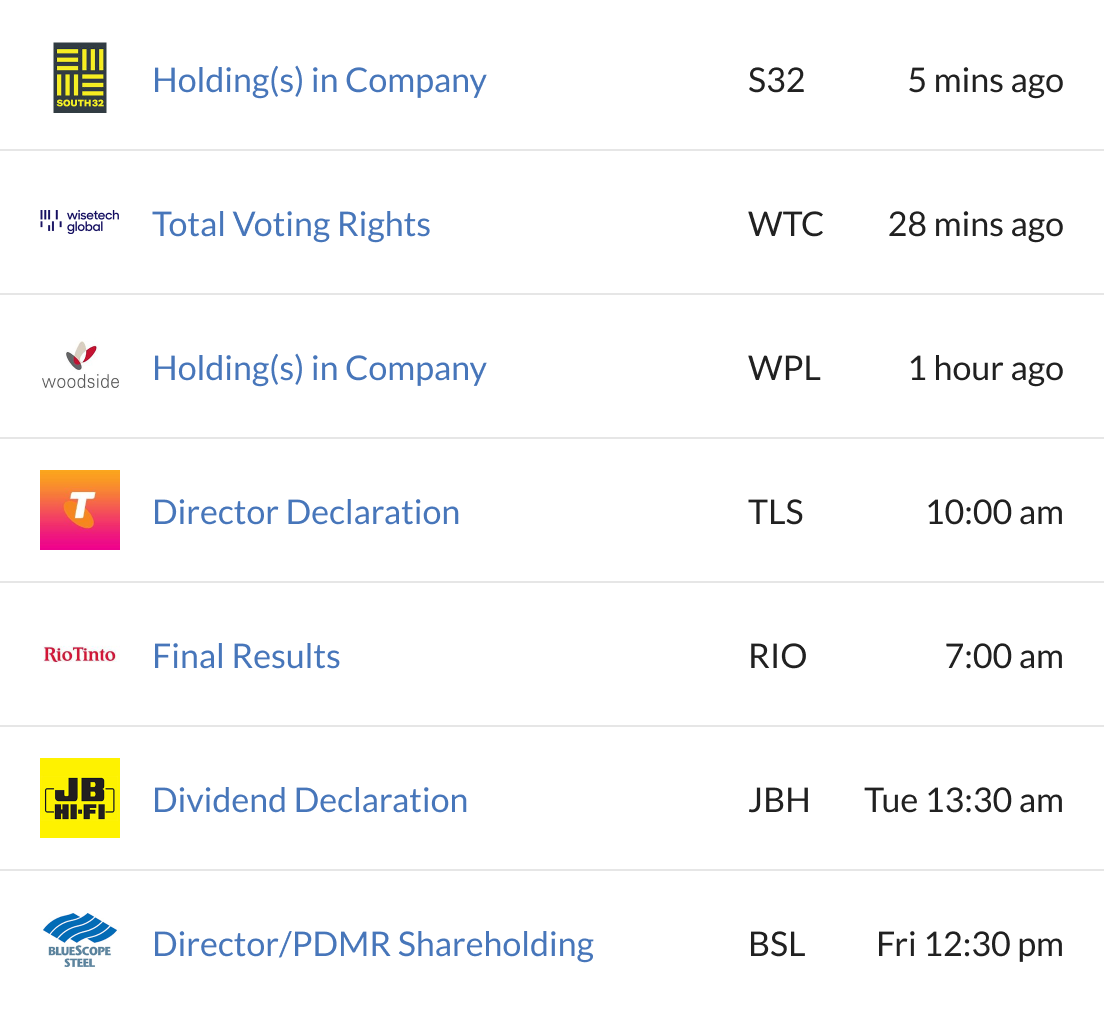Image resolution: width=1104 pixels, height=1024 pixels.
Task: Open the Dividend Declaration link
Action: [310, 800]
